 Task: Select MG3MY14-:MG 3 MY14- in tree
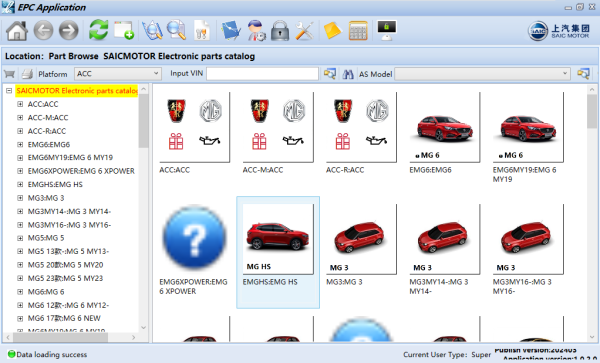click(x=69, y=211)
